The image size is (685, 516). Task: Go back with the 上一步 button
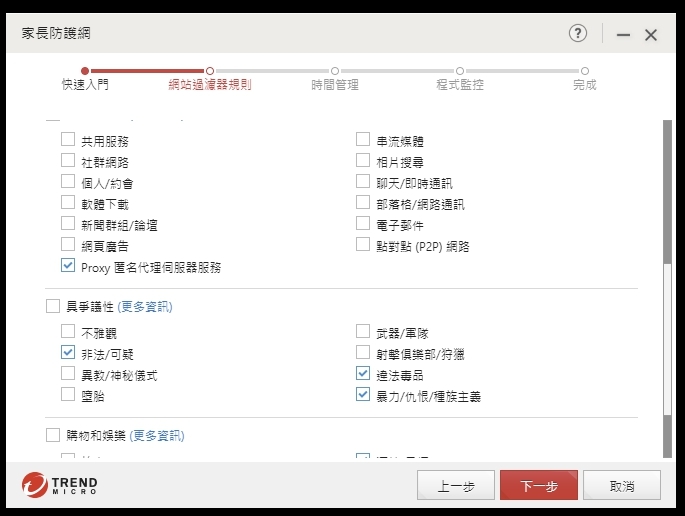[x=455, y=486]
